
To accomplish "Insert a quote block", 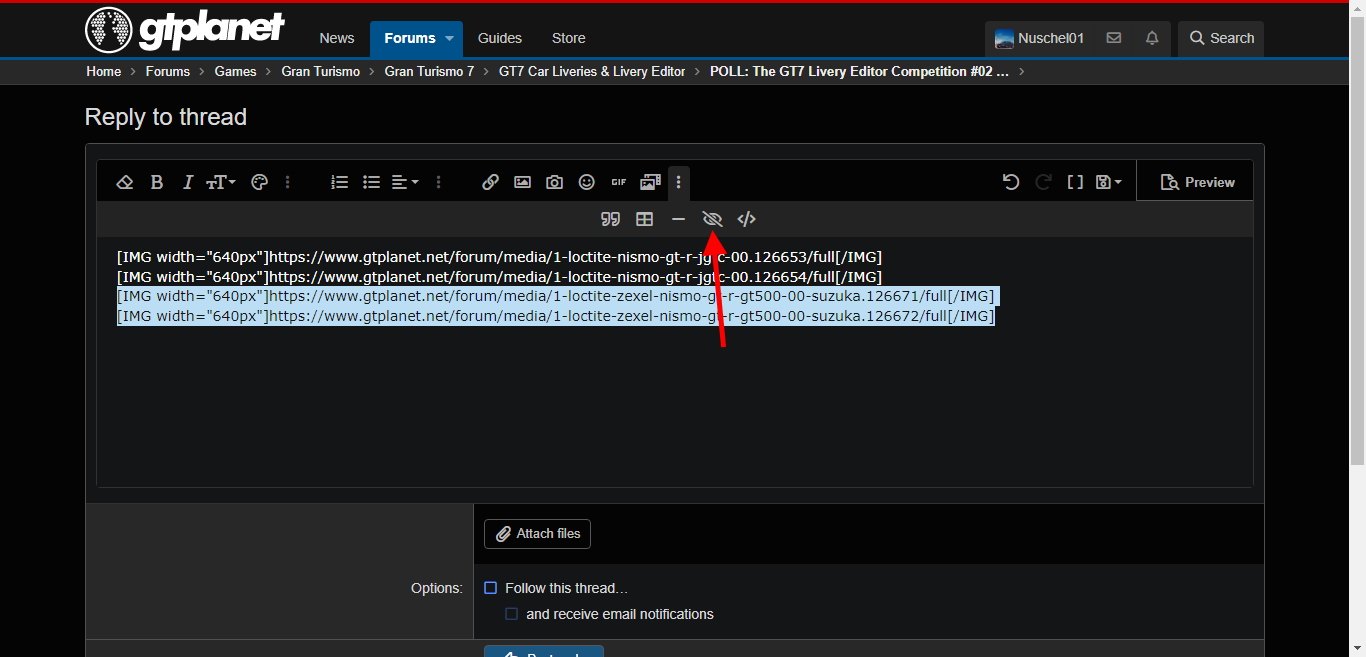I will (x=610, y=219).
